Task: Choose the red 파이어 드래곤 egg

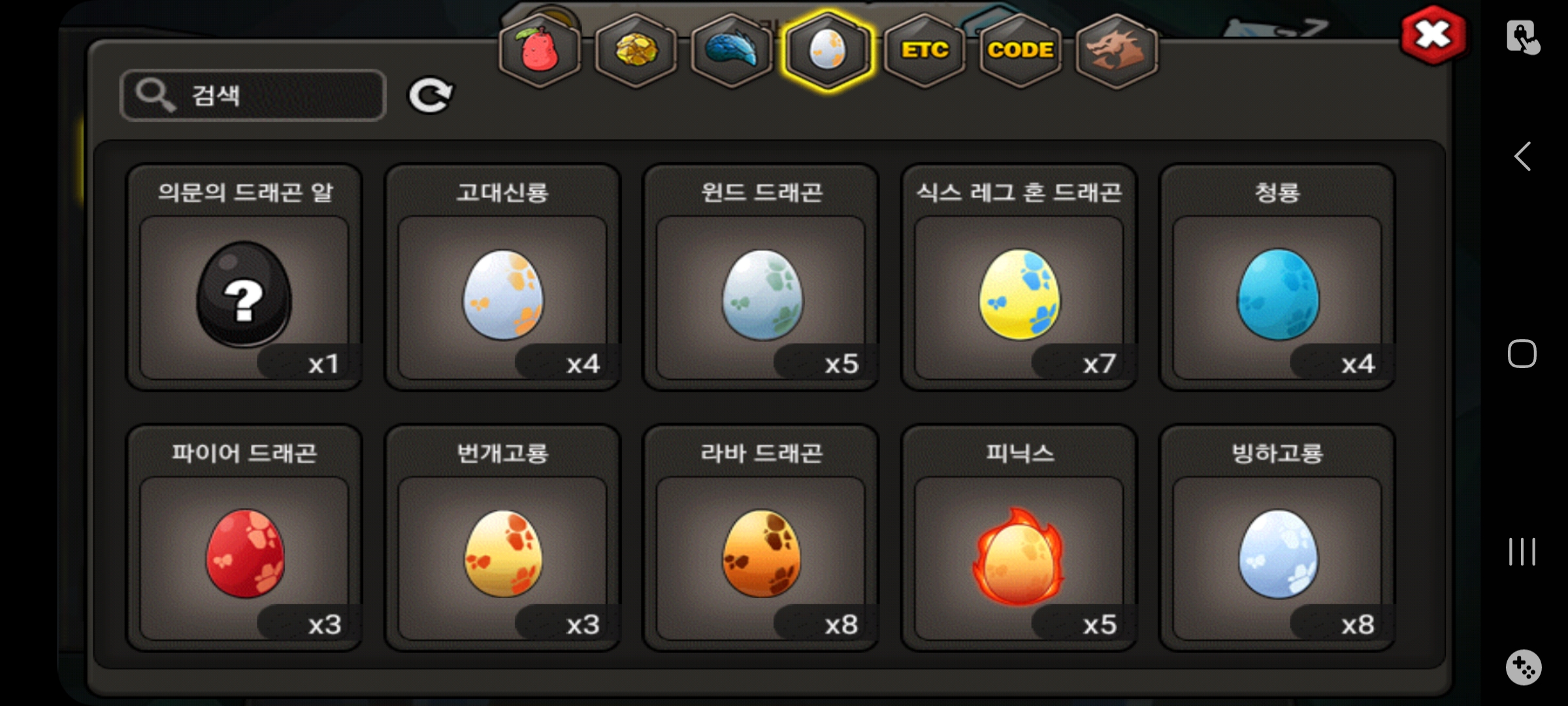Action: [x=244, y=538]
